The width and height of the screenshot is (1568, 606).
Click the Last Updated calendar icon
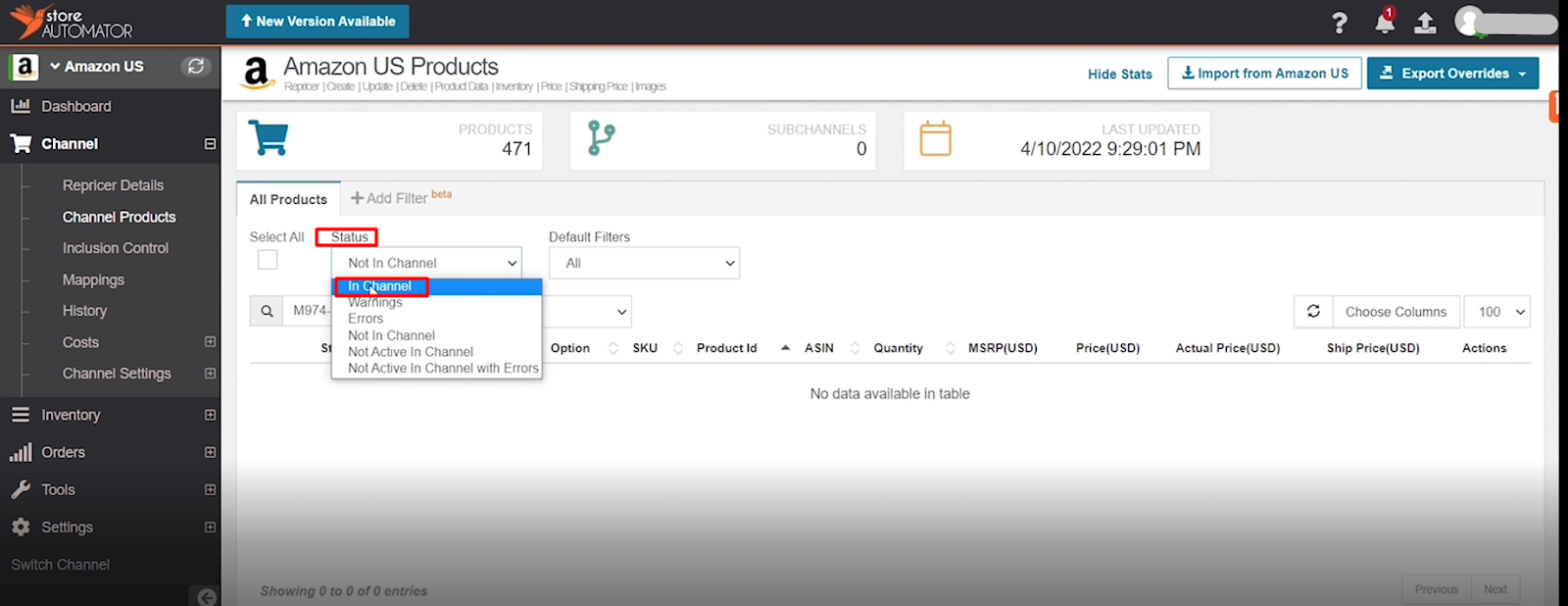[935, 138]
